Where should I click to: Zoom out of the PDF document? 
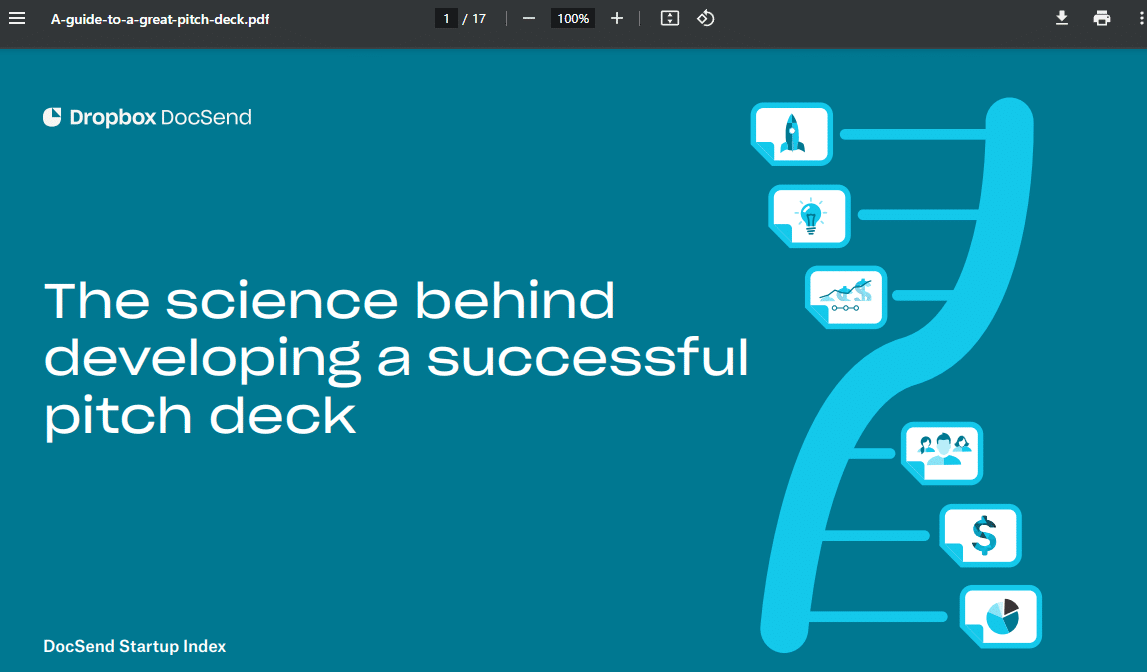tap(528, 17)
